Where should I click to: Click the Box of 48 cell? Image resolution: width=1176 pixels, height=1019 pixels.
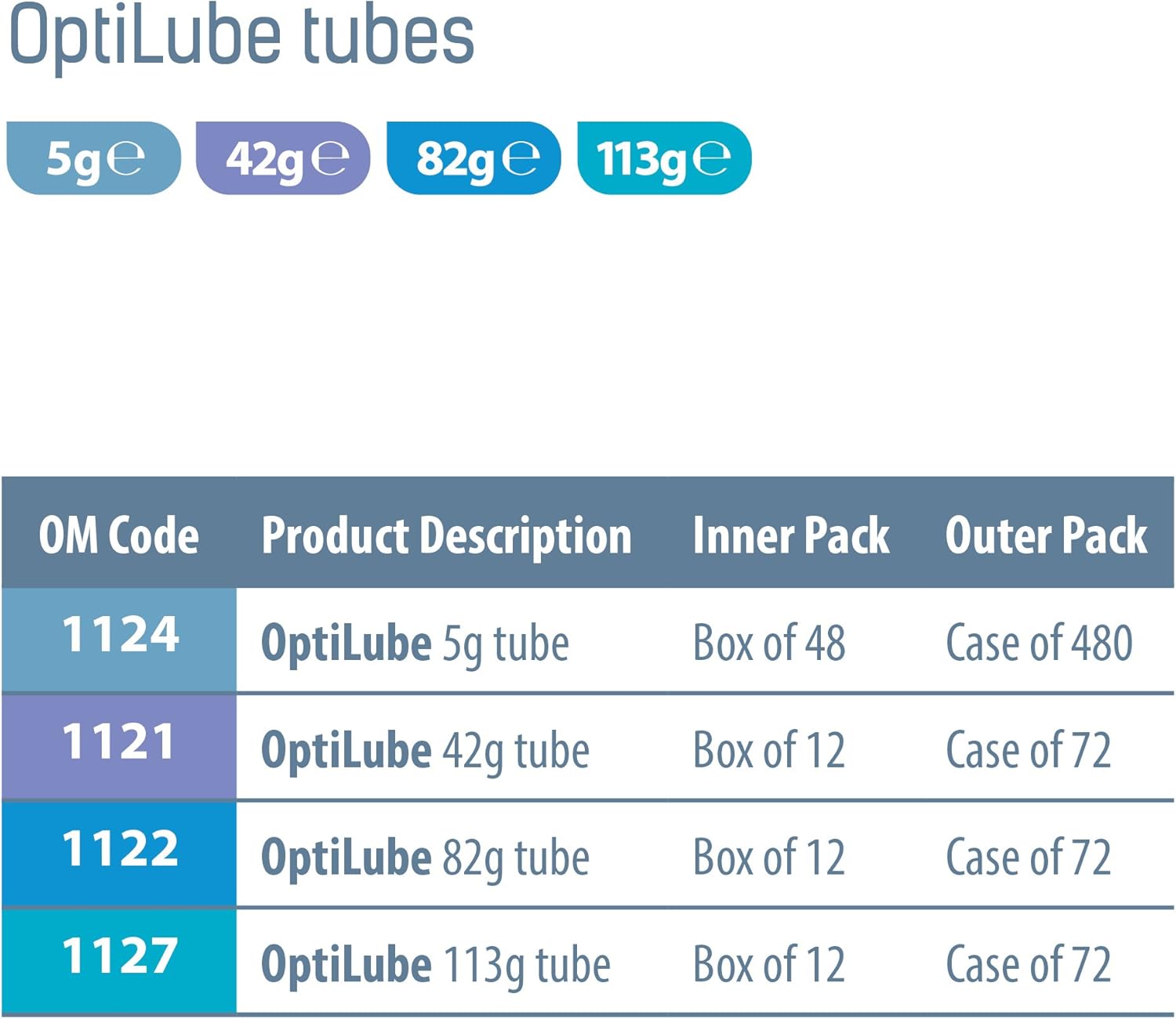tap(769, 644)
